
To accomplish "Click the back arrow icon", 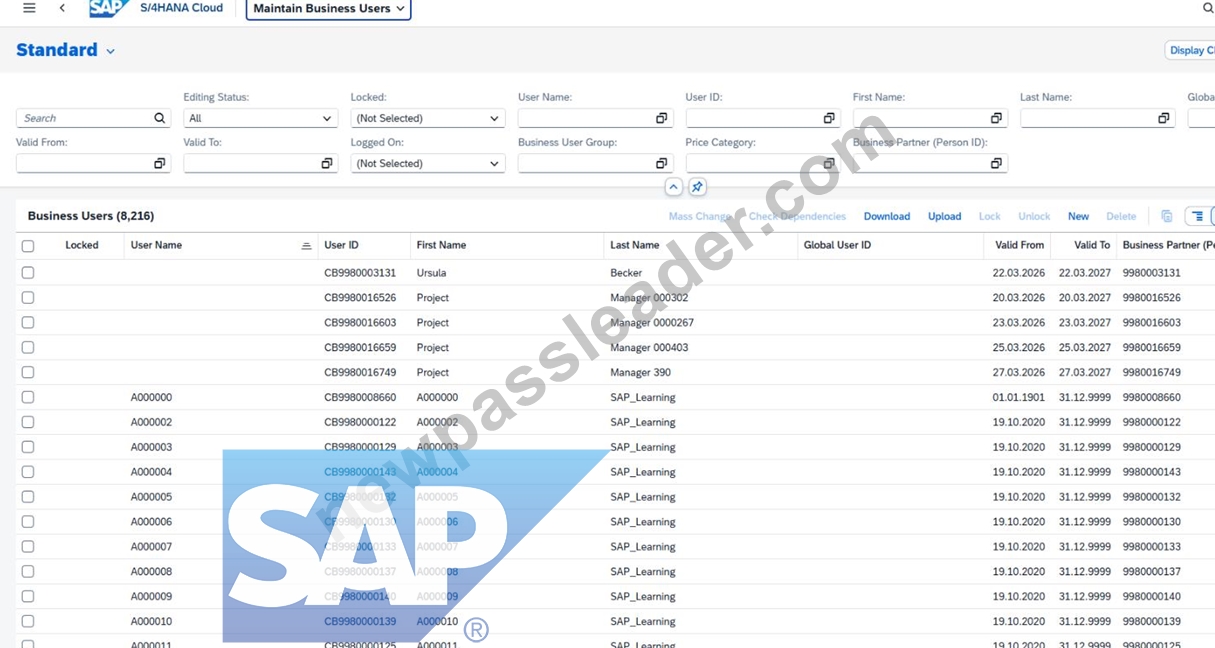I will tap(62, 8).
